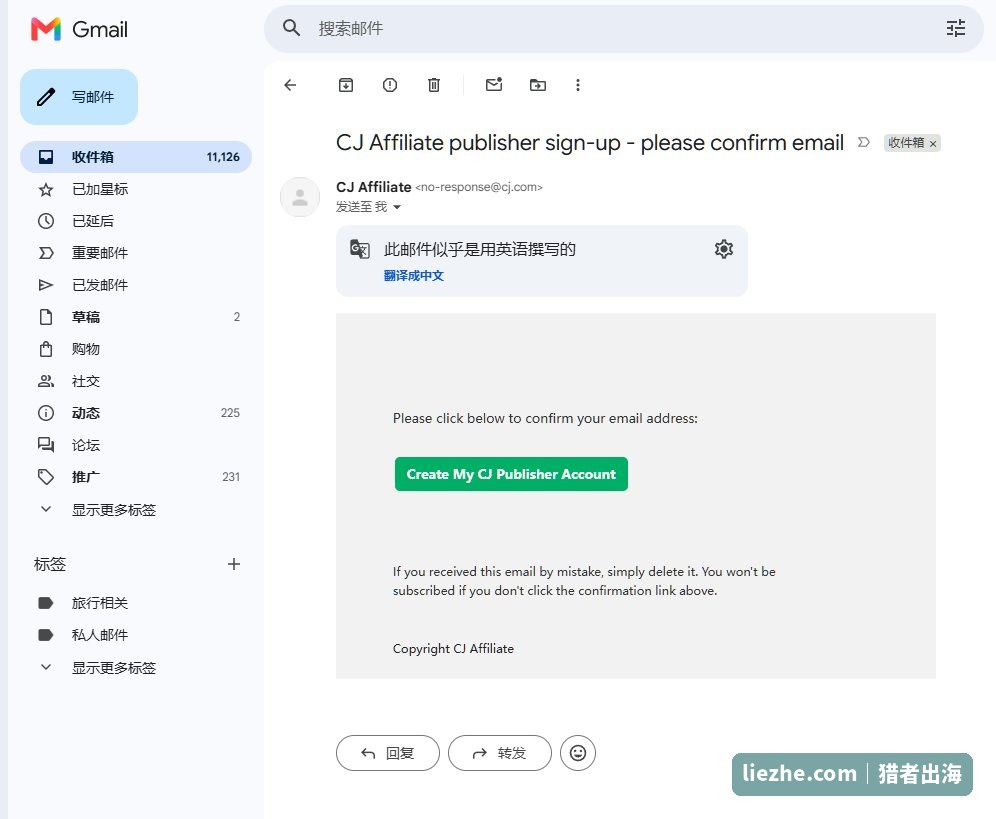Click Copyright CJ Affiliate text
The width and height of the screenshot is (996, 819).
coord(453,649)
